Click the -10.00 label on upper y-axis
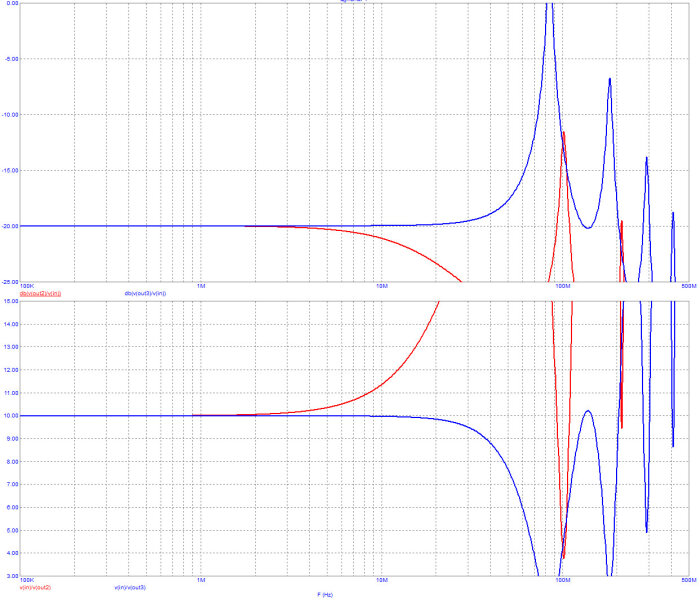The image size is (700, 600). (x=10, y=115)
